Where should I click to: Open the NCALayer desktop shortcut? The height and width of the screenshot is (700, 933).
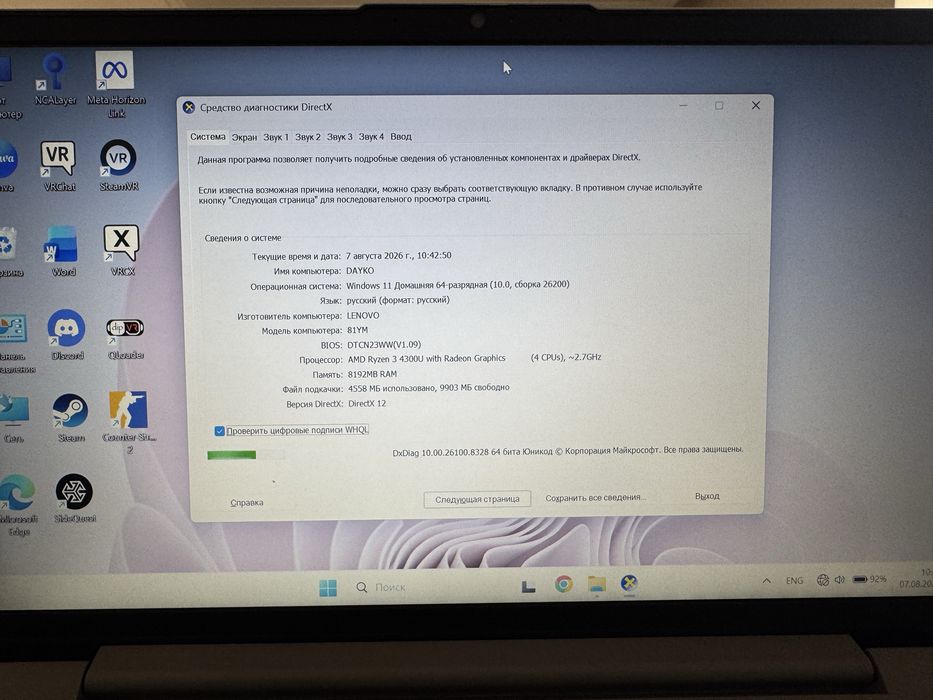coord(55,79)
